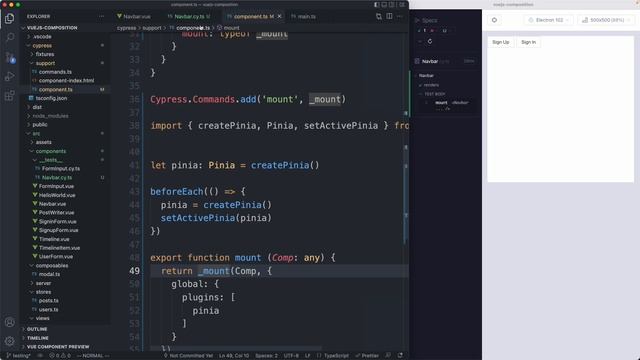Viewport: 640px width, 360px height.
Task: Click errors and warnings count in status bar
Action: (x=60, y=356)
